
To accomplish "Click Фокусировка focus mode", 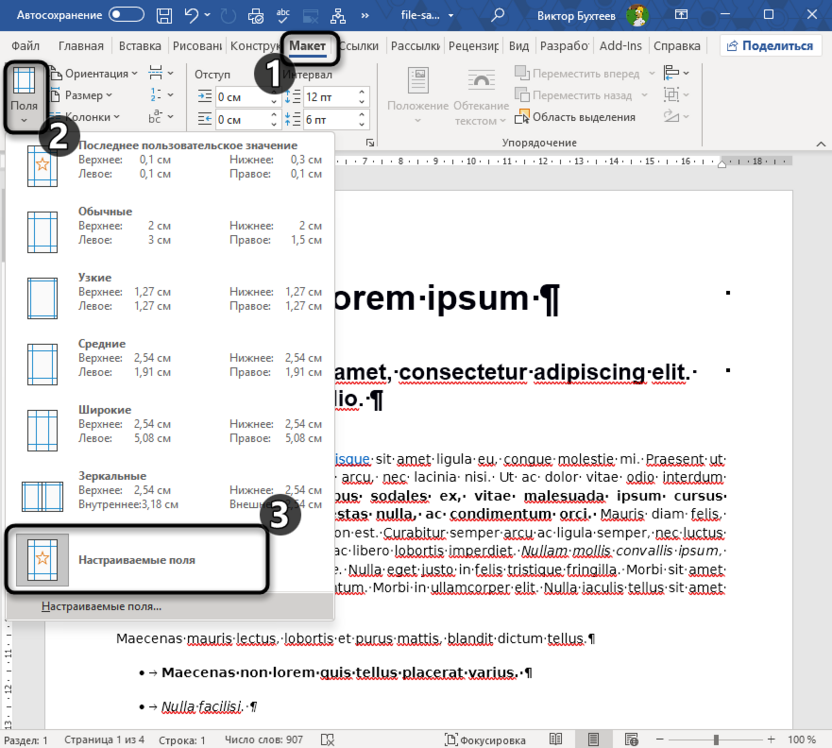I will pos(485,740).
